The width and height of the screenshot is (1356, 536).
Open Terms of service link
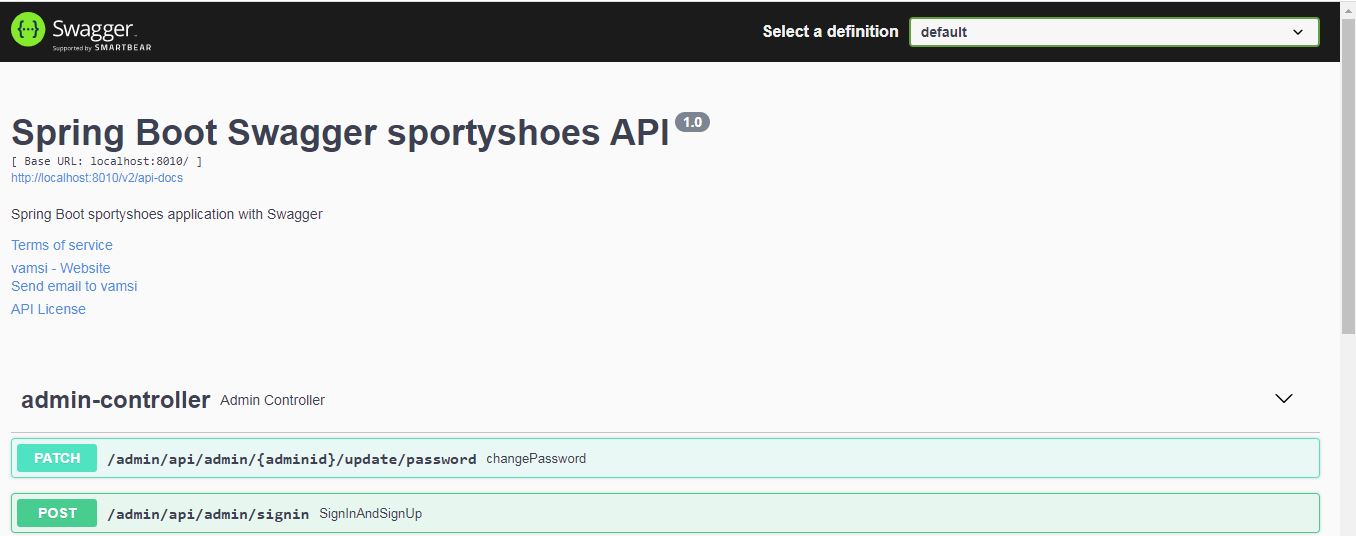(62, 245)
